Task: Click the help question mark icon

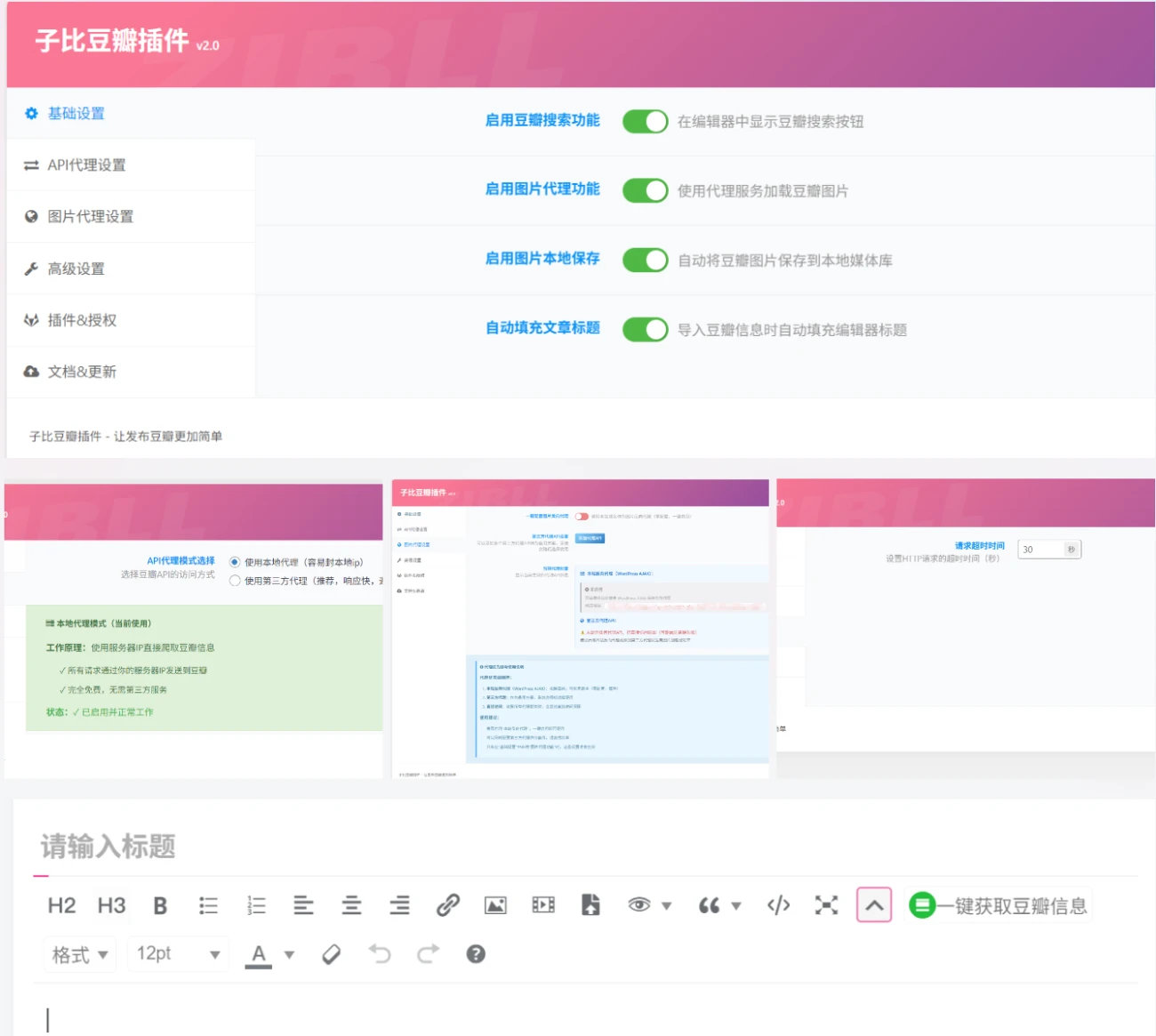Action: point(476,954)
